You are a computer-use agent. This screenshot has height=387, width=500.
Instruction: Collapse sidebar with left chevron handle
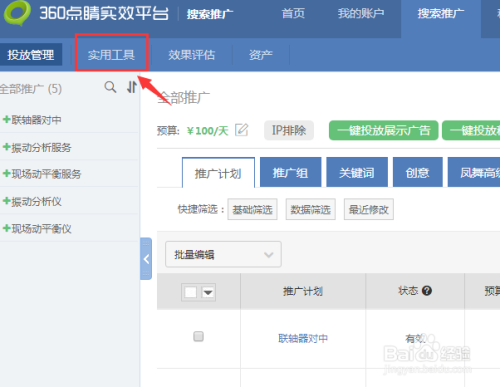[146, 259]
